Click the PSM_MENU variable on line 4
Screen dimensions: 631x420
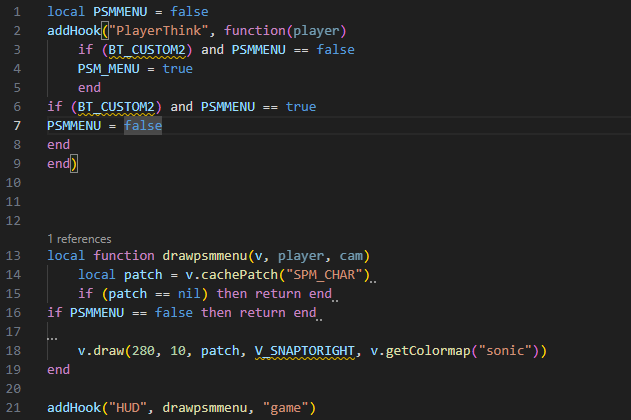tap(109, 69)
